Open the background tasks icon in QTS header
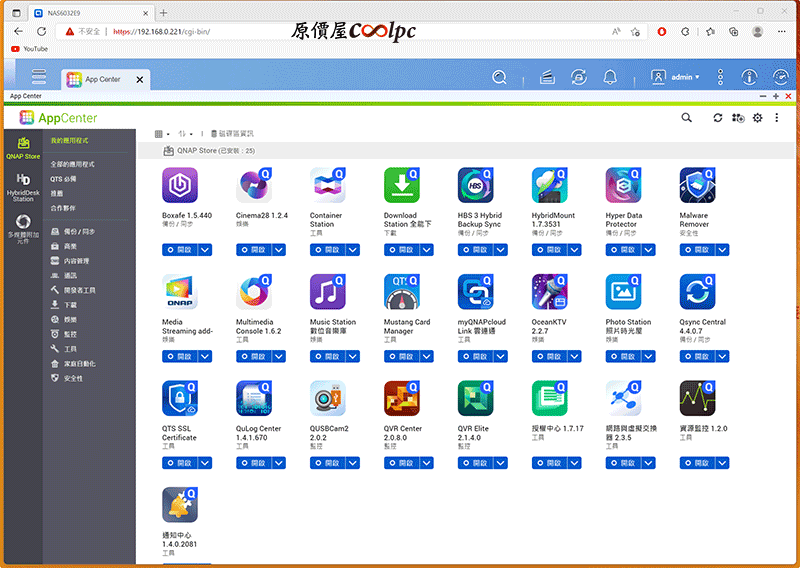The width and height of the screenshot is (800, 568). coord(547,78)
